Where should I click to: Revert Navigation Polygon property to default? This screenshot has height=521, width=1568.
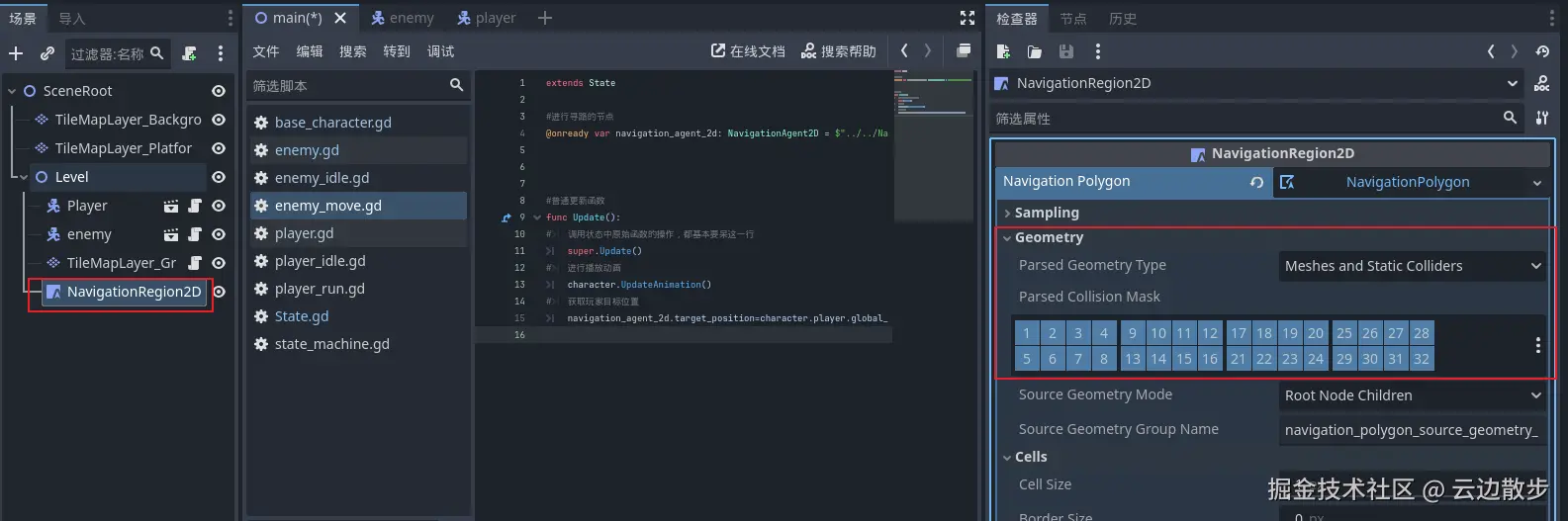pyautogui.click(x=1256, y=182)
